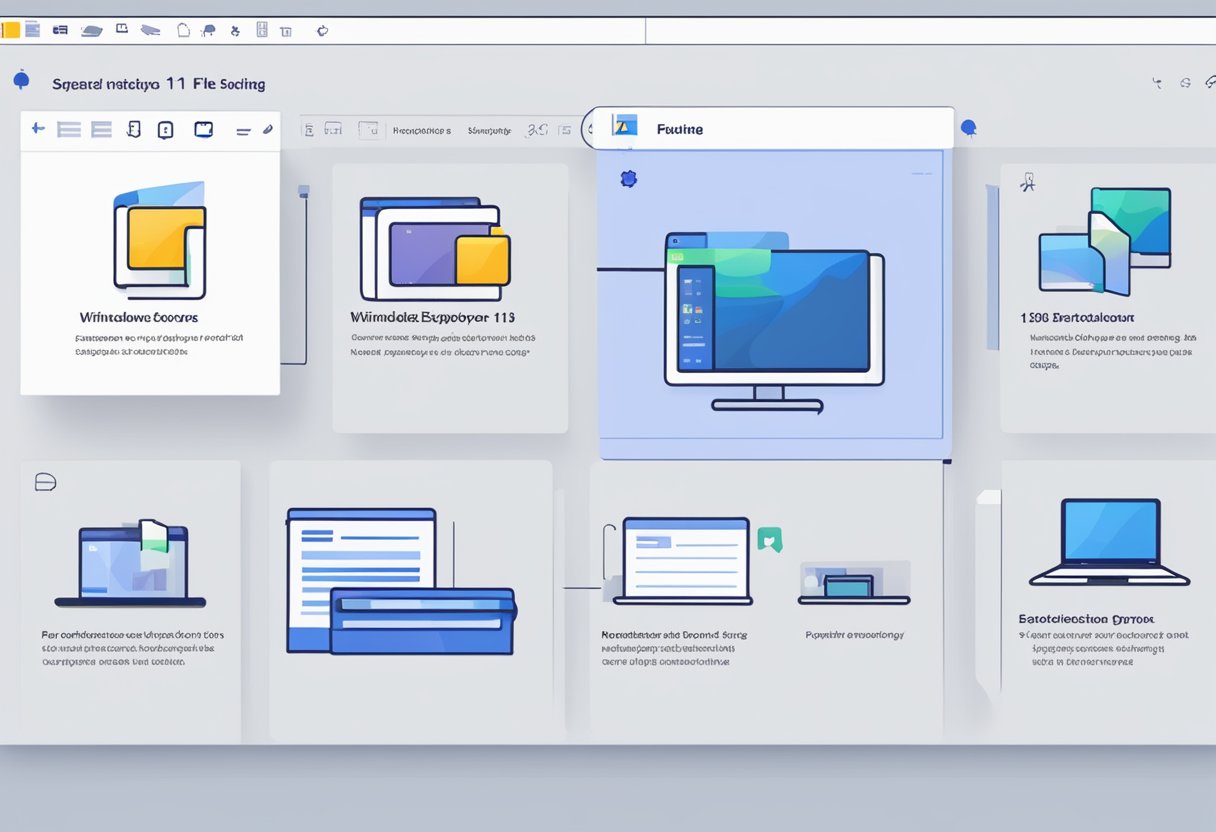Viewport: 1216px width, 832px height.
Task: Select the desktop monitor illustration in highlighted panel
Action: [774, 322]
